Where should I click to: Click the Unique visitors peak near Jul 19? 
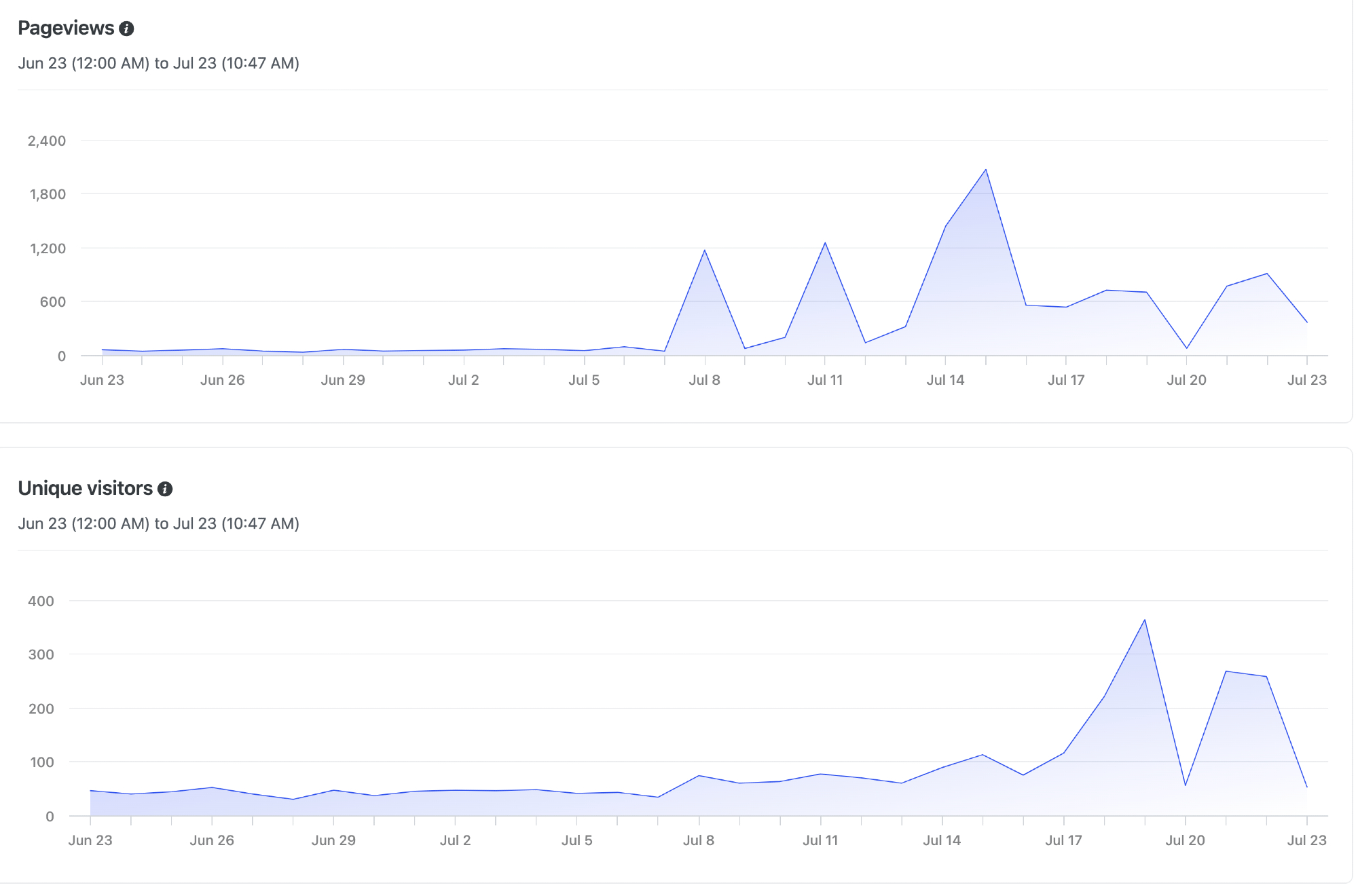click(x=1145, y=620)
